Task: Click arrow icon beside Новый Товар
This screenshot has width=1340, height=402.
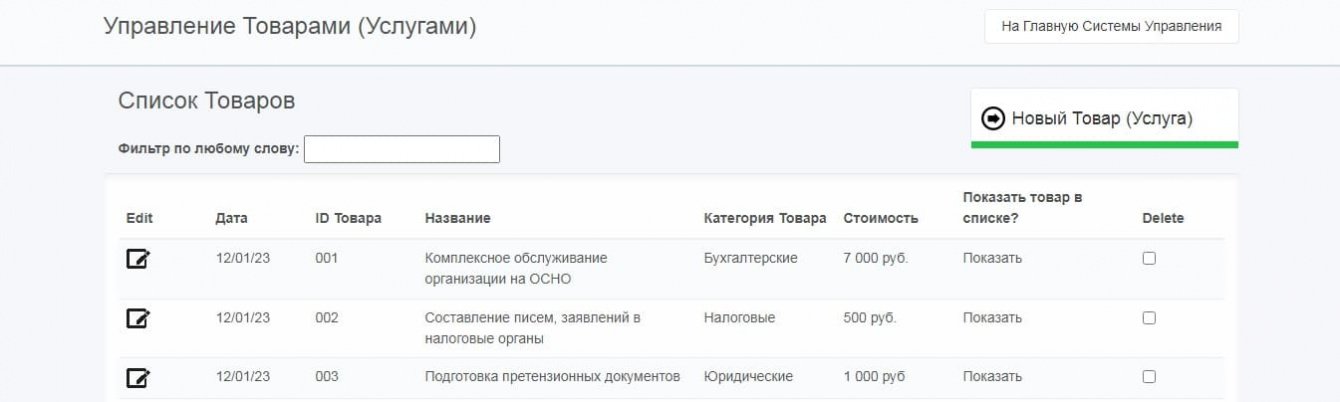Action: [x=993, y=119]
